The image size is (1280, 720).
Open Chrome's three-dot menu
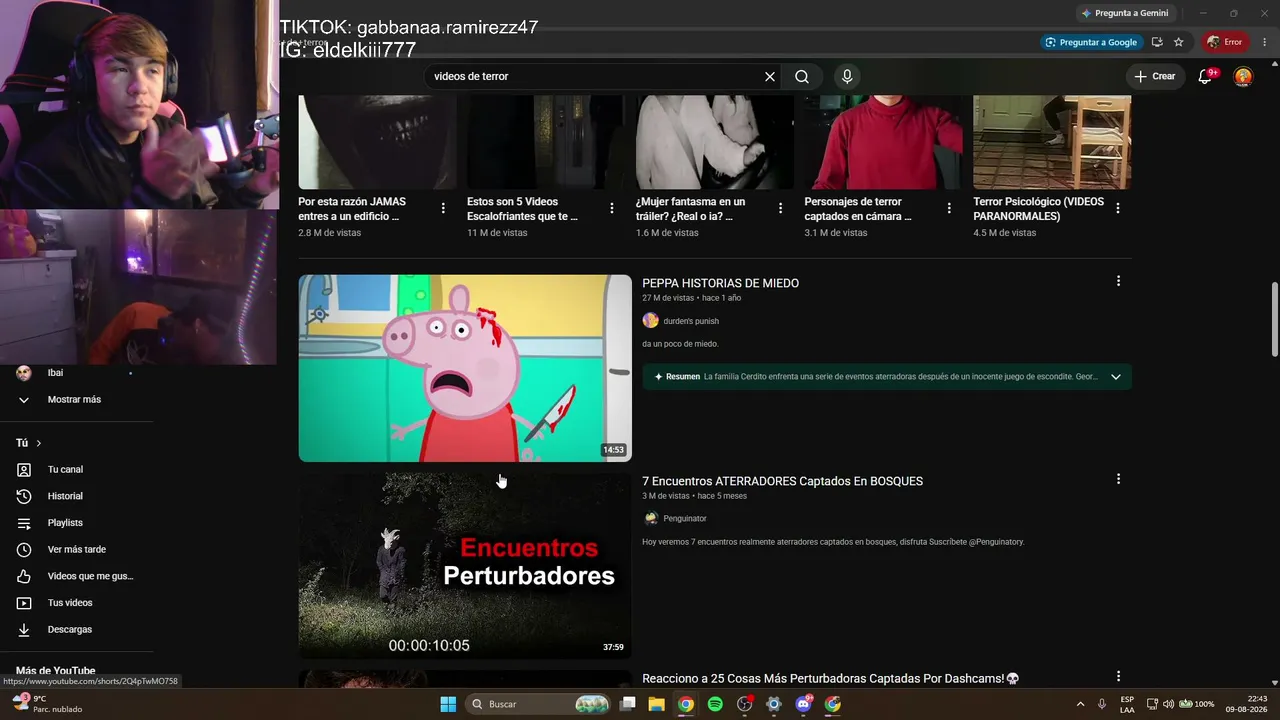click(1265, 42)
